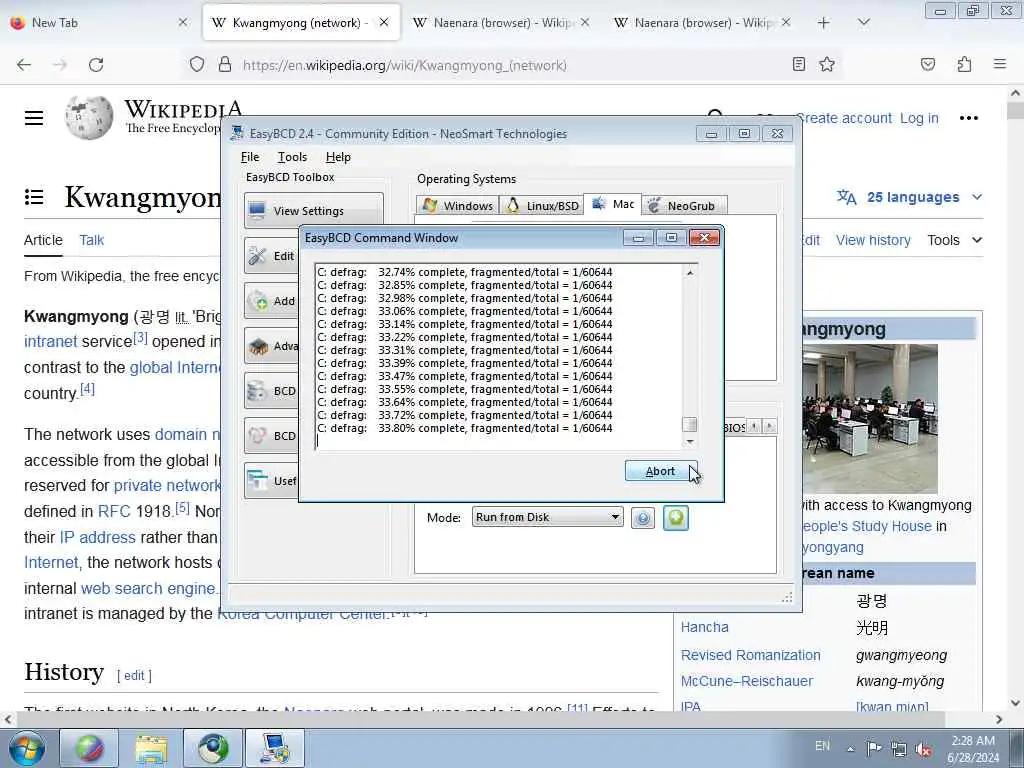Switch to the New Tab browser tab
The width and height of the screenshot is (1024, 768).
98,23
